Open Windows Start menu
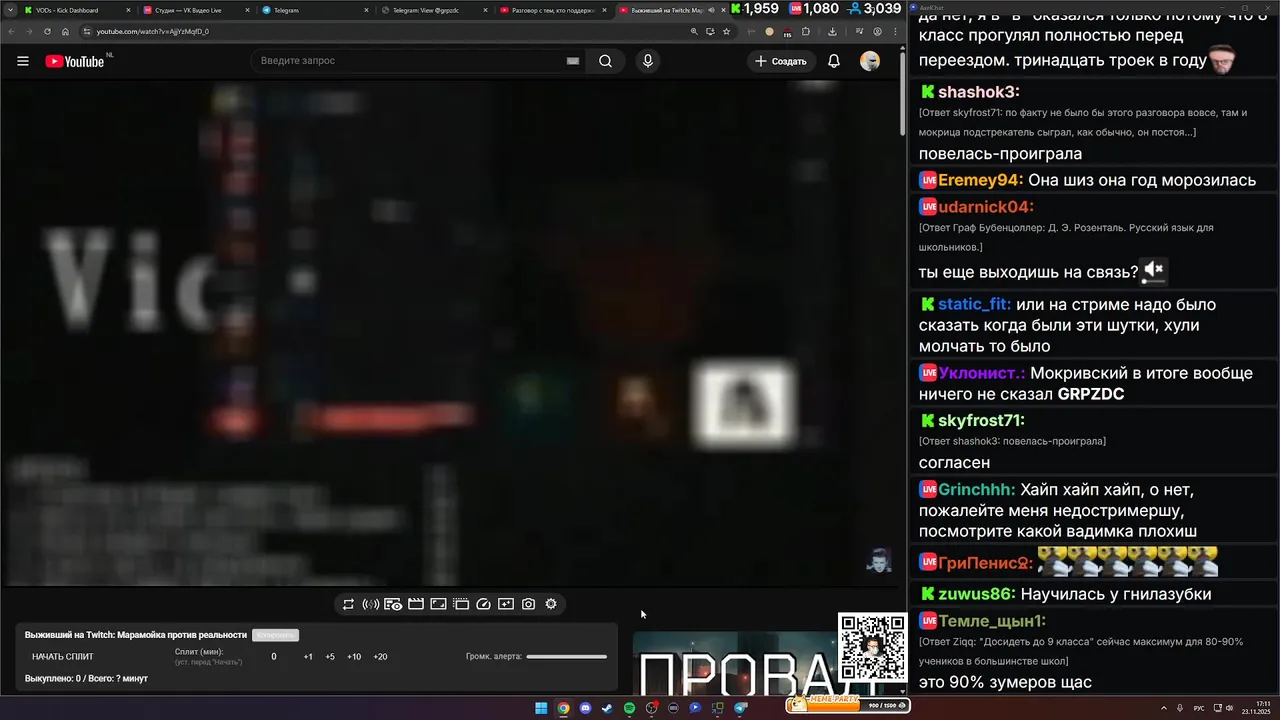This screenshot has height=720, width=1280. point(541,708)
